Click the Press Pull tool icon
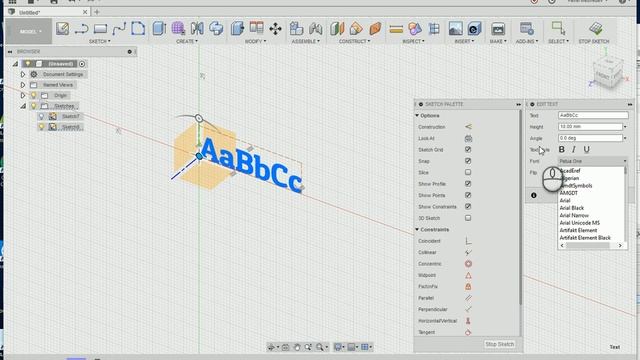Image resolution: width=640 pixels, height=360 pixels. 237,29
